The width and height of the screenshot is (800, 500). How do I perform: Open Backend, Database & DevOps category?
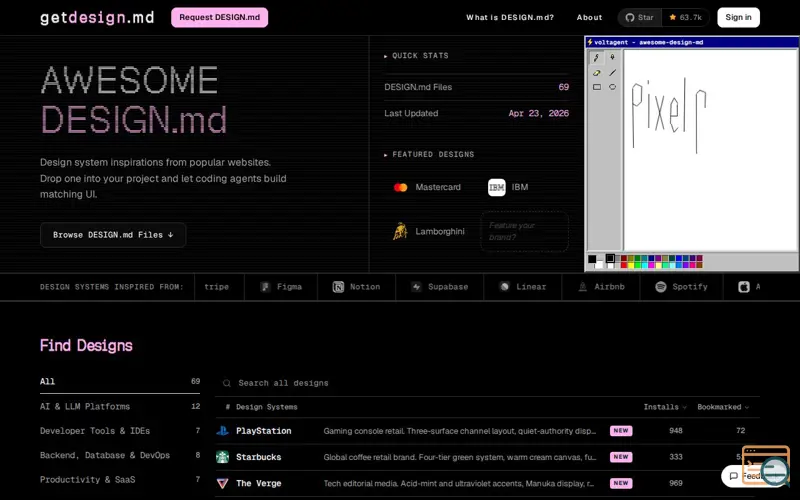tap(120, 456)
